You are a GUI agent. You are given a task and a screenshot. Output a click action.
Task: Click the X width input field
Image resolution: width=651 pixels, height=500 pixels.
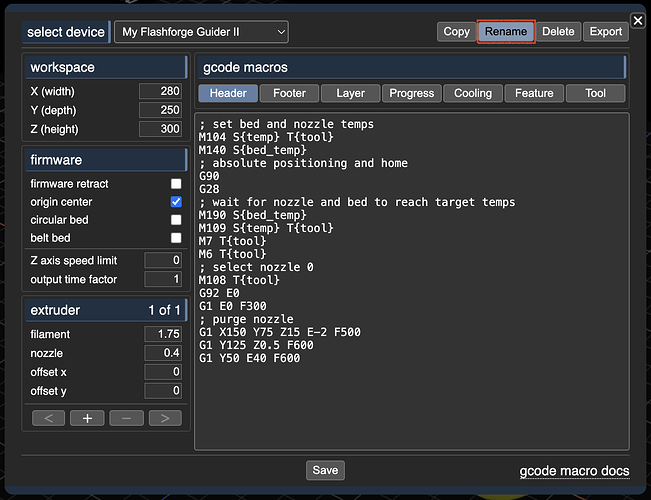coord(161,91)
